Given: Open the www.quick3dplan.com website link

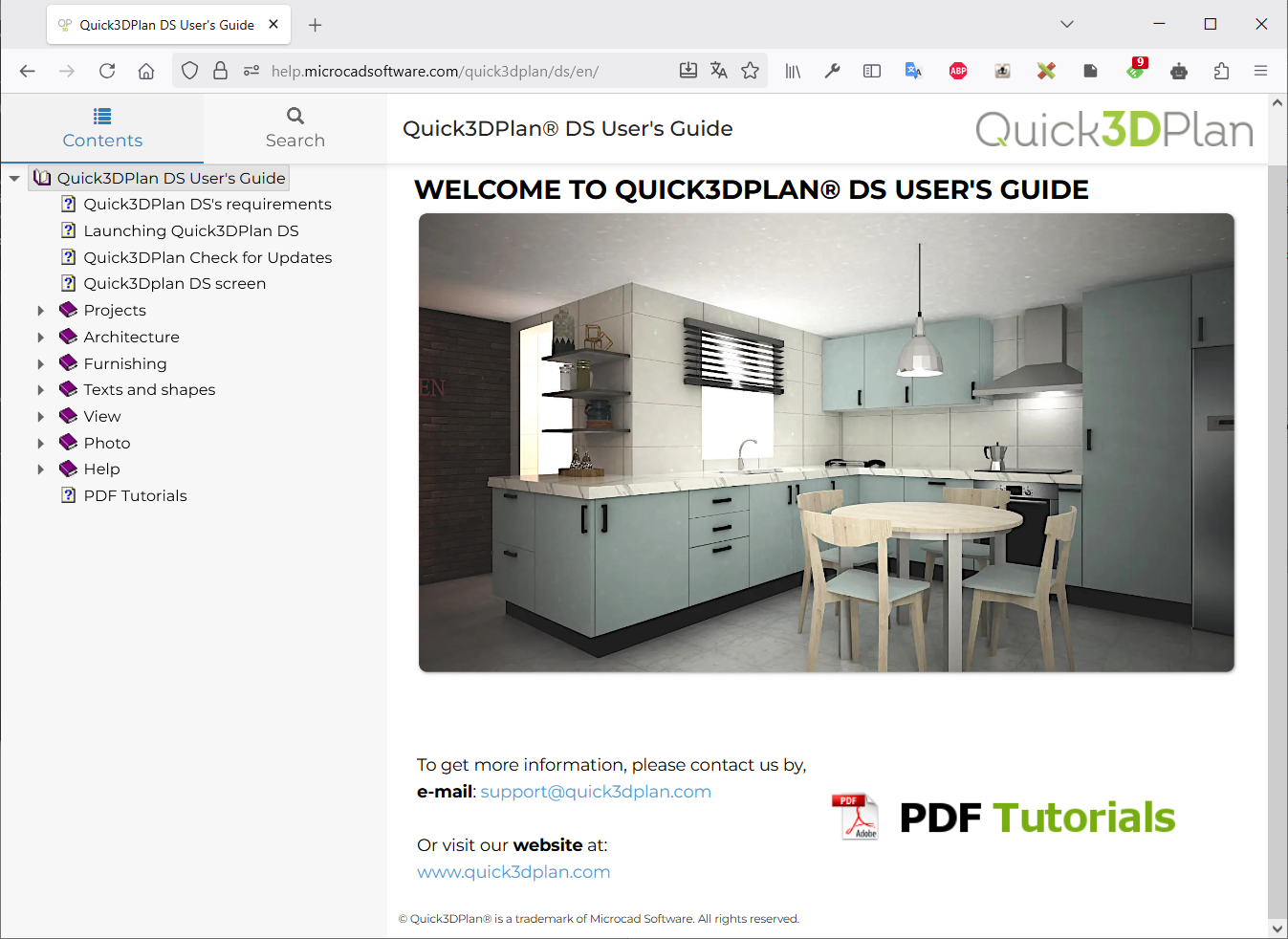Looking at the screenshot, I should (x=513, y=872).
